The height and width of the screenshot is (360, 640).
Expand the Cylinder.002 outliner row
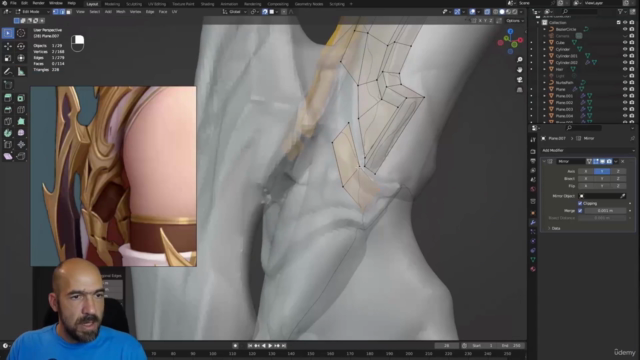[x=544, y=62]
